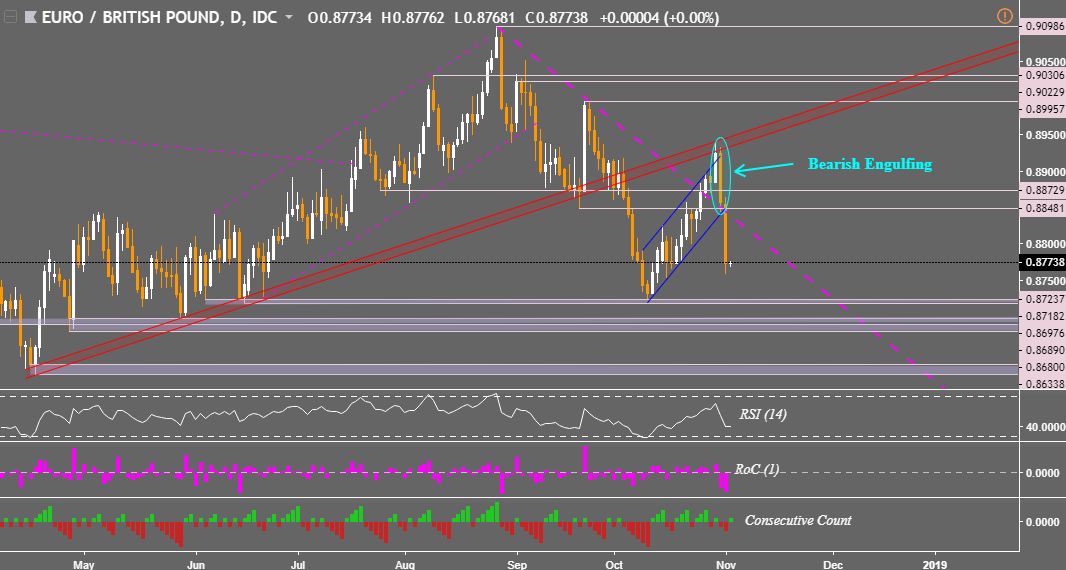This screenshot has width=1066, height=570.
Task: Click the 0.89500 axis price tick
Action: [x=1044, y=135]
